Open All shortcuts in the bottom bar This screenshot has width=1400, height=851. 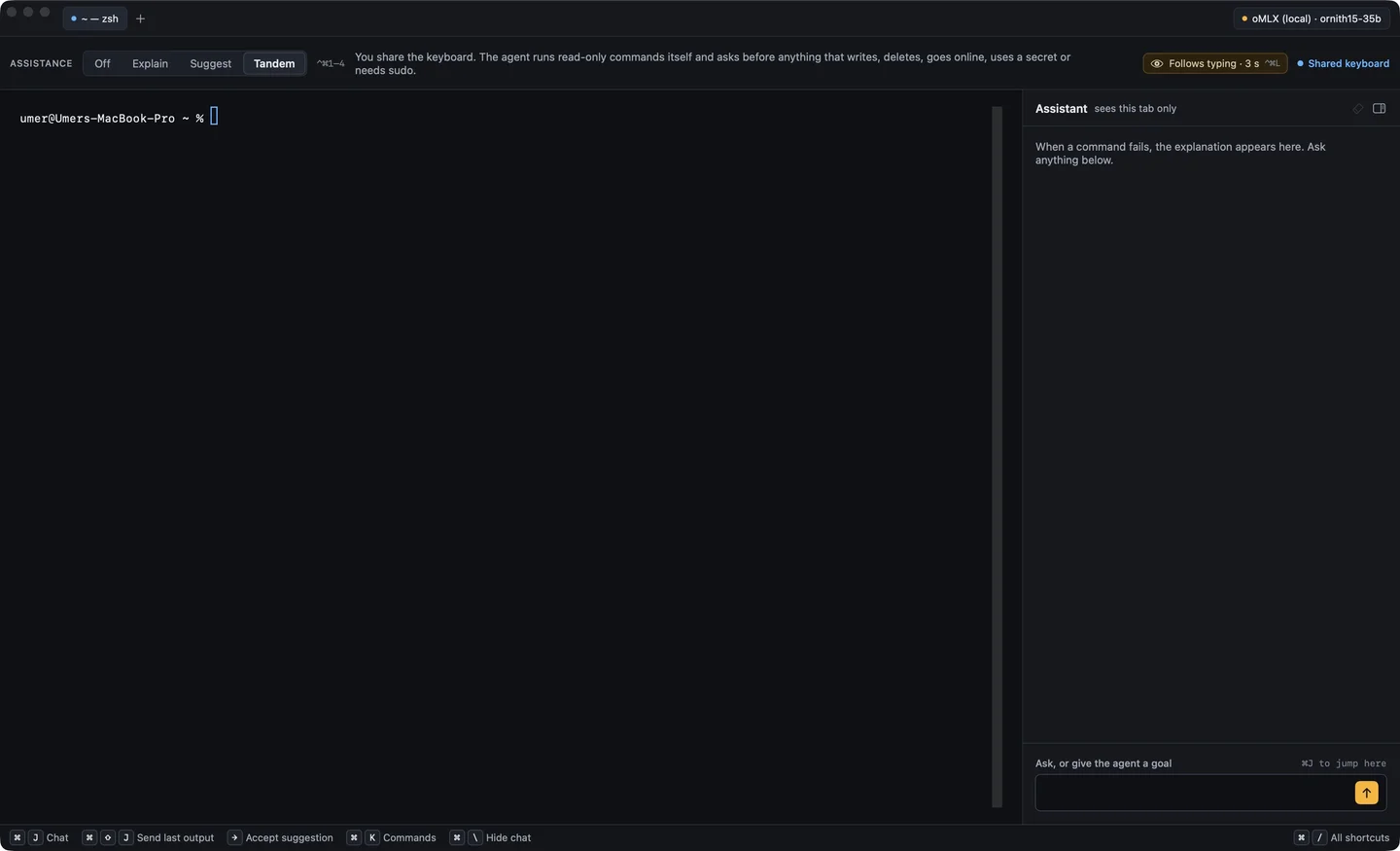point(1359,837)
